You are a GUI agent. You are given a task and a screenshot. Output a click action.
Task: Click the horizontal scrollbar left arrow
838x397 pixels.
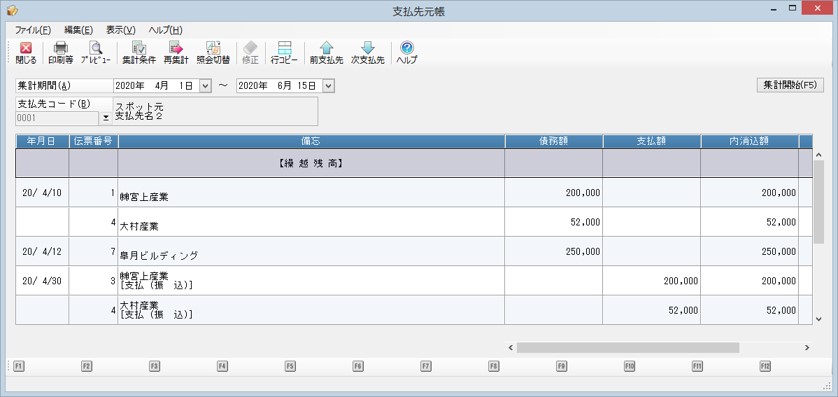point(510,348)
